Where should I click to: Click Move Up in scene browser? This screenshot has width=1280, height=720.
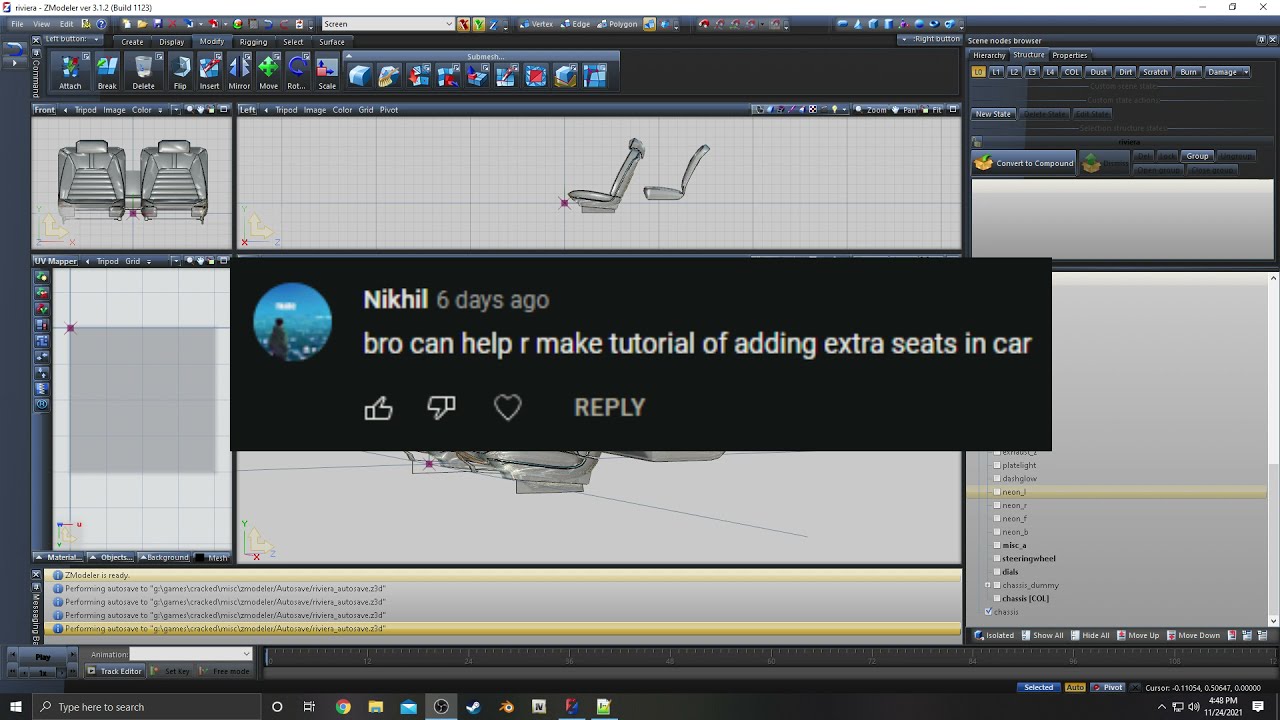[x=1138, y=635]
